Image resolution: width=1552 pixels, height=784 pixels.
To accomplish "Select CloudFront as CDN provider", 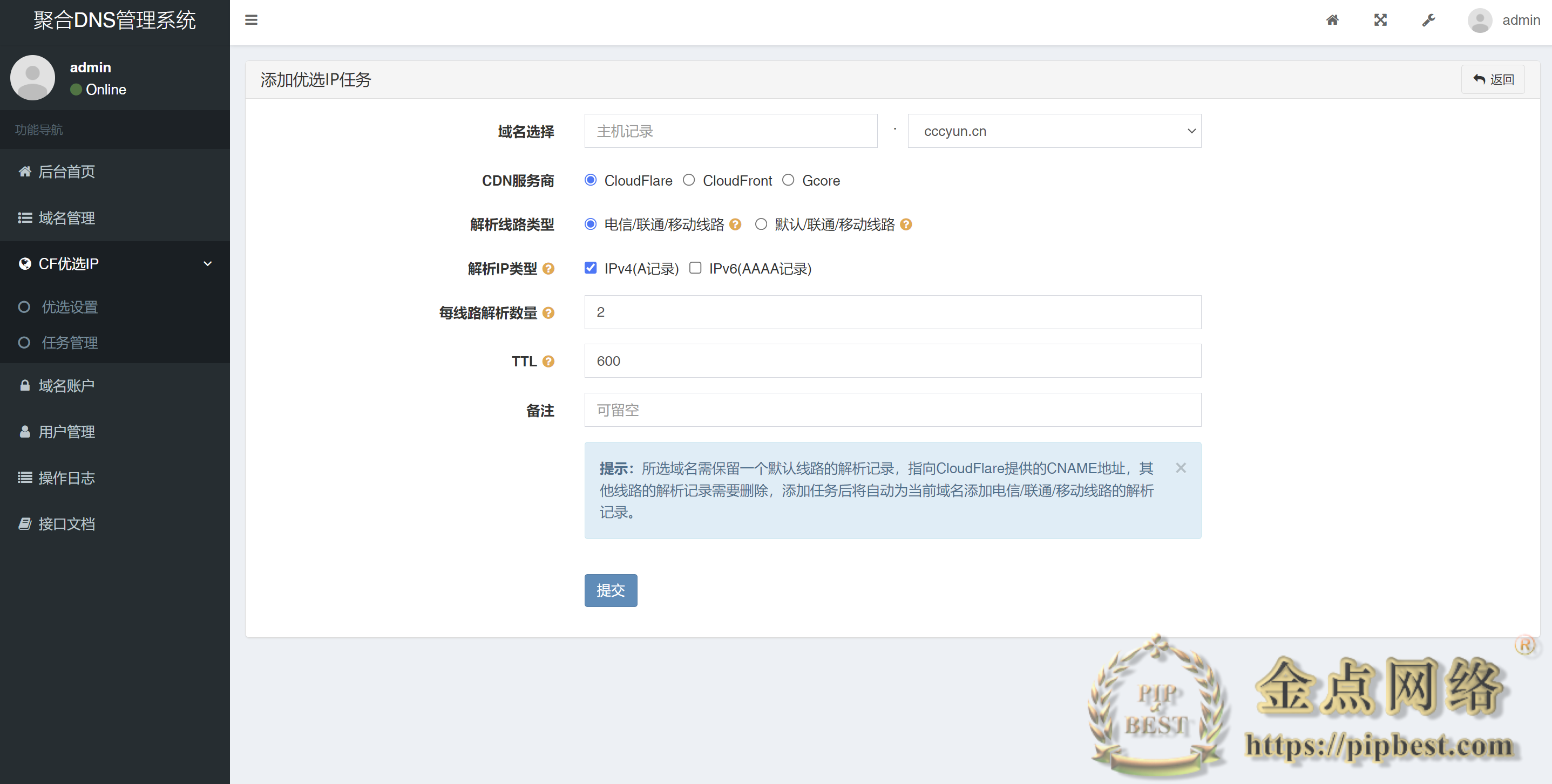I will point(689,180).
